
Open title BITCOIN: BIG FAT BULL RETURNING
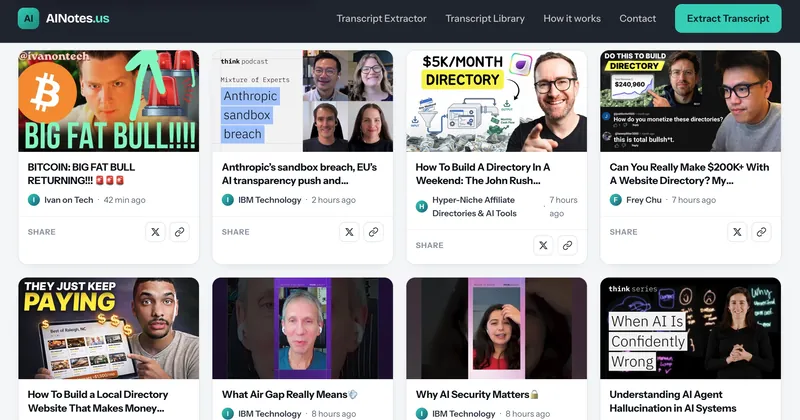(x=81, y=174)
